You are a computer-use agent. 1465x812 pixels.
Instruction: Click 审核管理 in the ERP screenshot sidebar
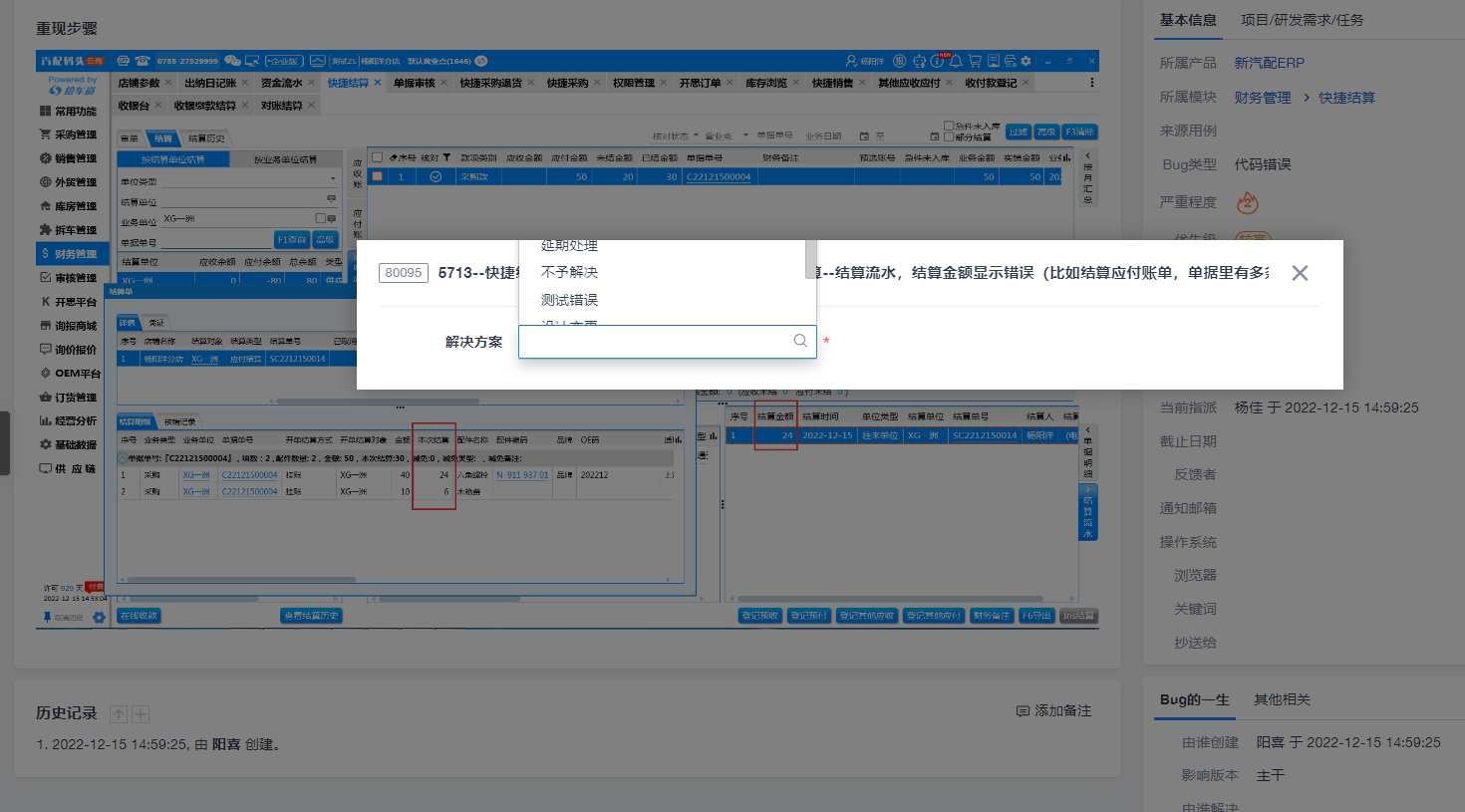click(x=69, y=278)
